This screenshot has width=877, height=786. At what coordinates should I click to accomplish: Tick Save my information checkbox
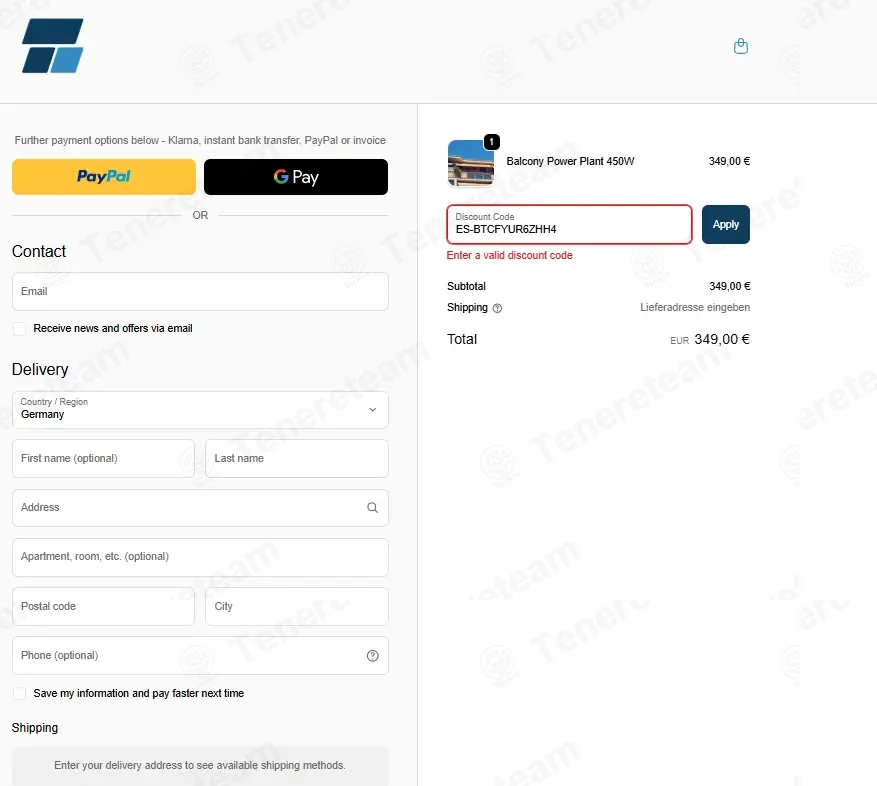[20, 693]
